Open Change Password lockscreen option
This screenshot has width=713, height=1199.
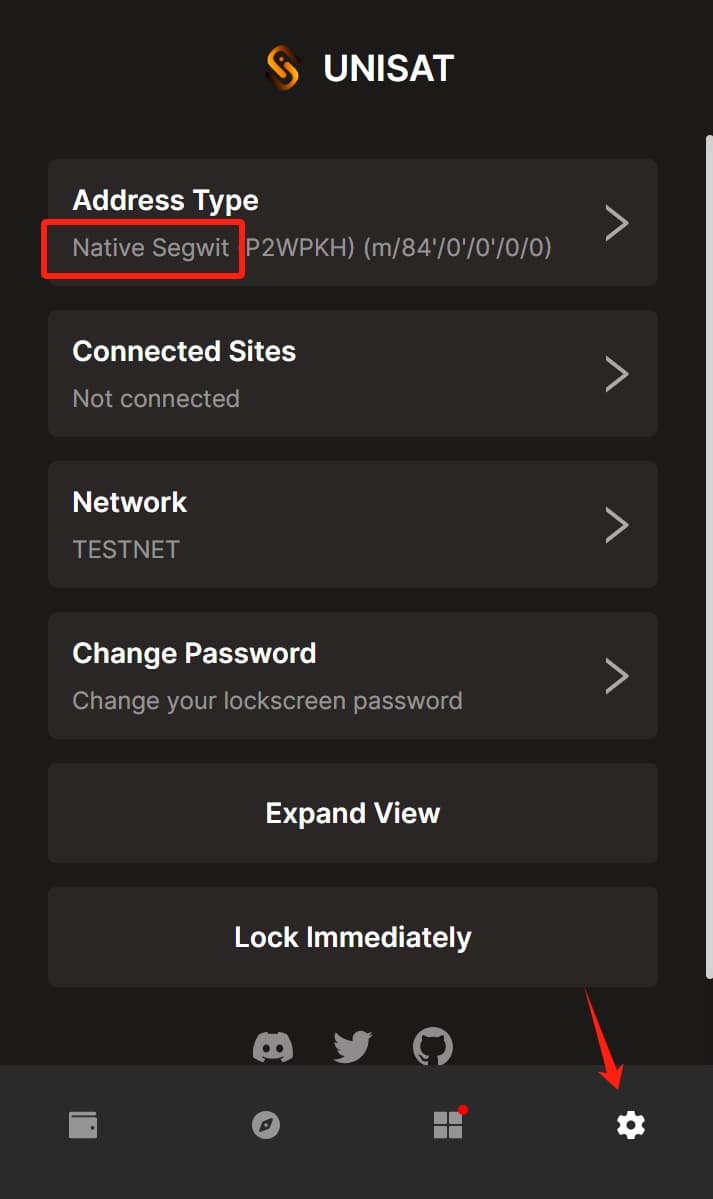pos(353,675)
